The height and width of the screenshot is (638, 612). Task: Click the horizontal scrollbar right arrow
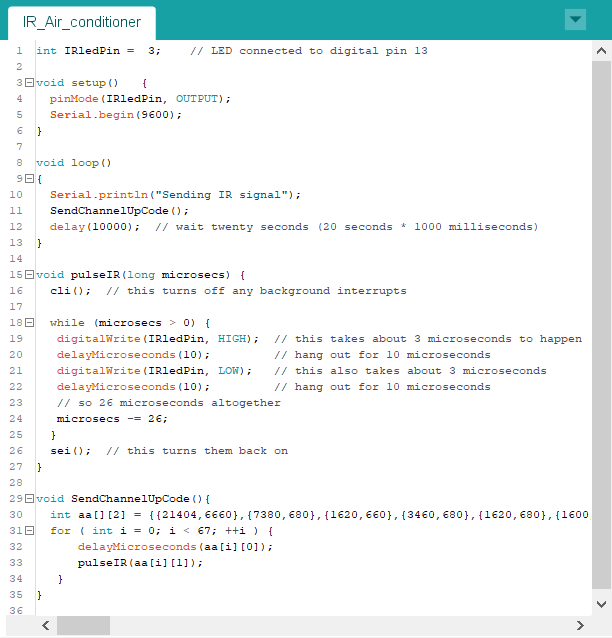(581, 625)
